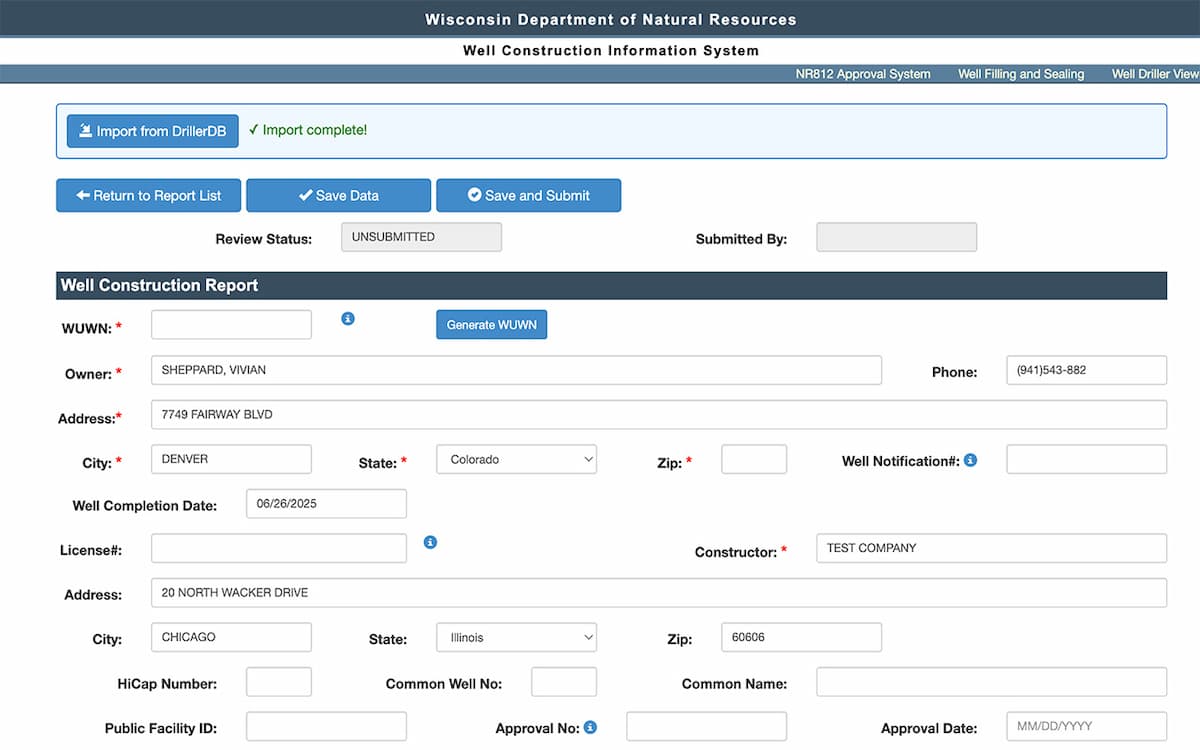
Task: Click the HiCap Number input box
Action: [278, 683]
